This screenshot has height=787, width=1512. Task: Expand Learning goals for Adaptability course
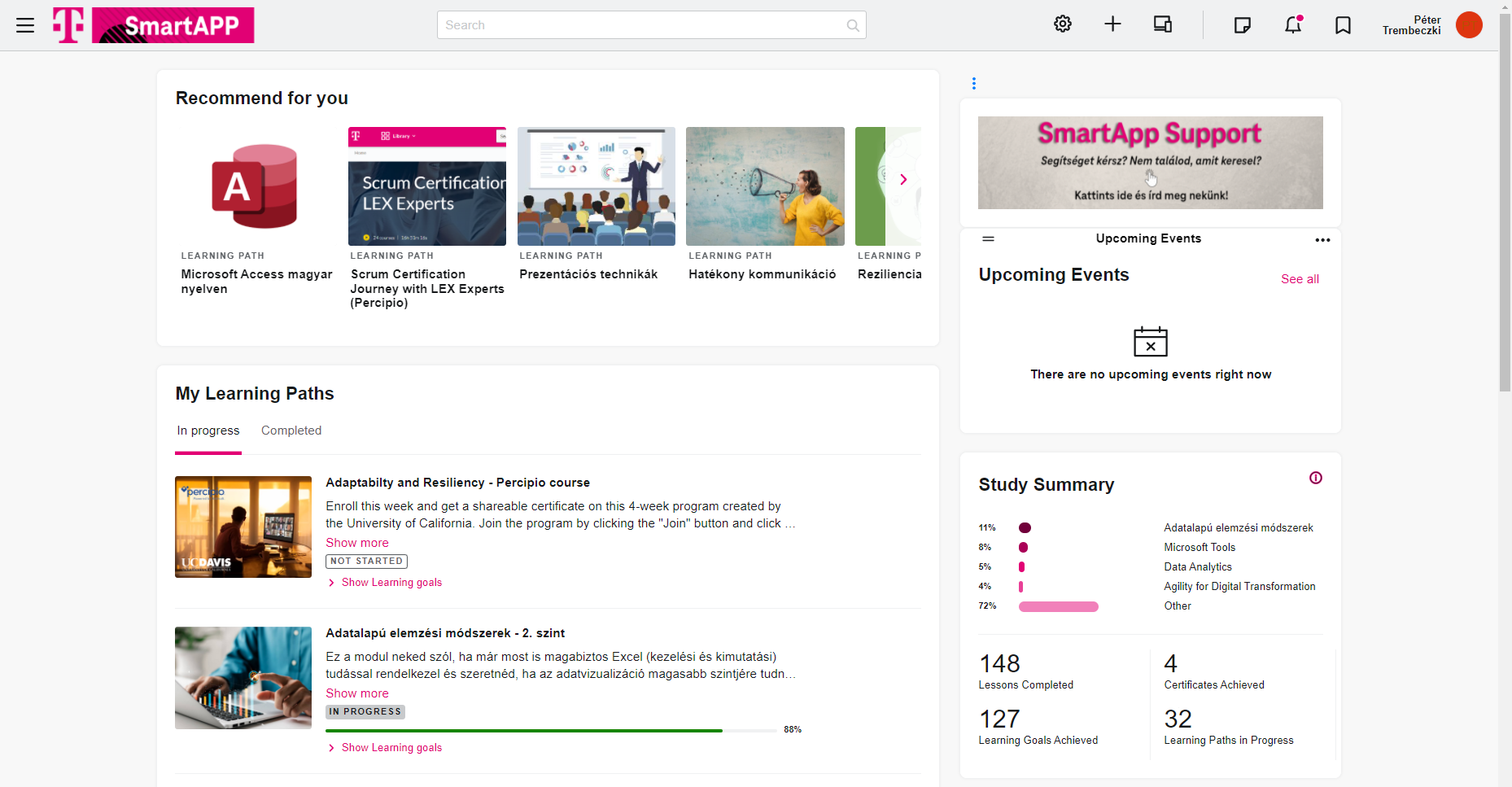pyautogui.click(x=385, y=583)
